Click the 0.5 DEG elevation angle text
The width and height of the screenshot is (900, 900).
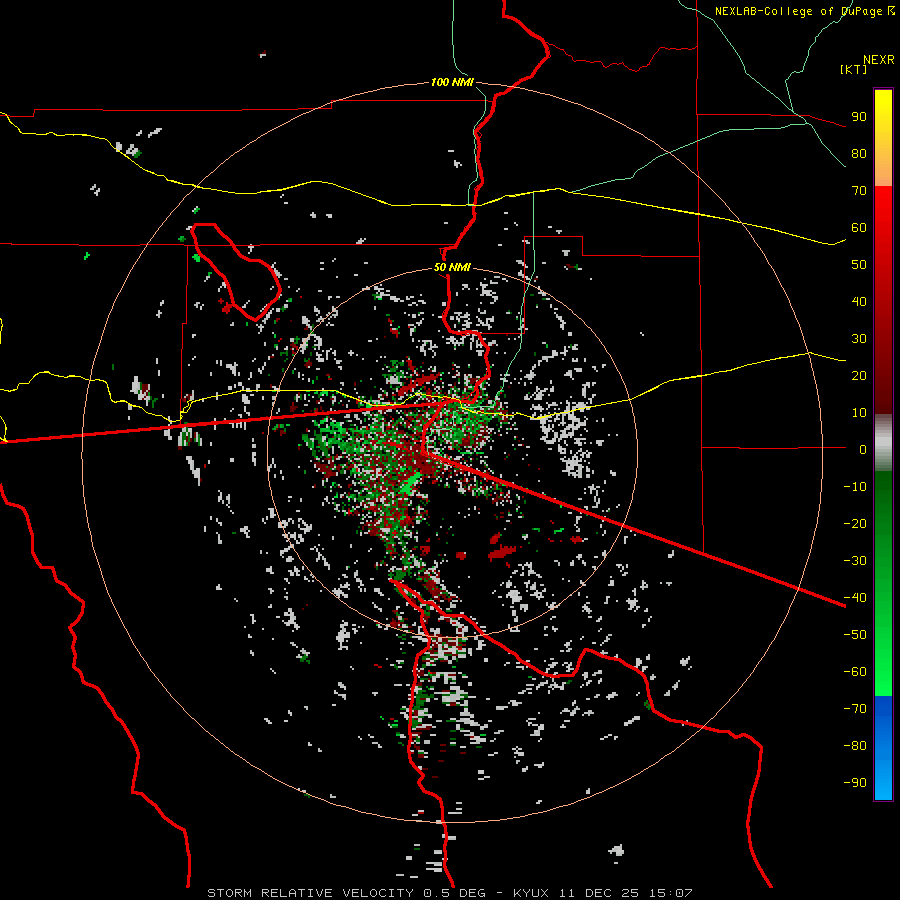(x=454, y=893)
